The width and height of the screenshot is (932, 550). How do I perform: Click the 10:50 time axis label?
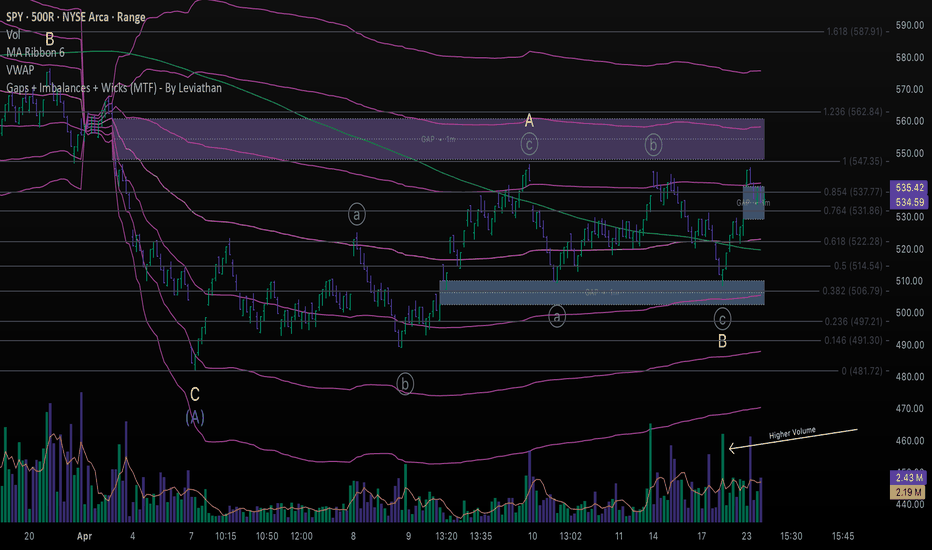[267, 536]
